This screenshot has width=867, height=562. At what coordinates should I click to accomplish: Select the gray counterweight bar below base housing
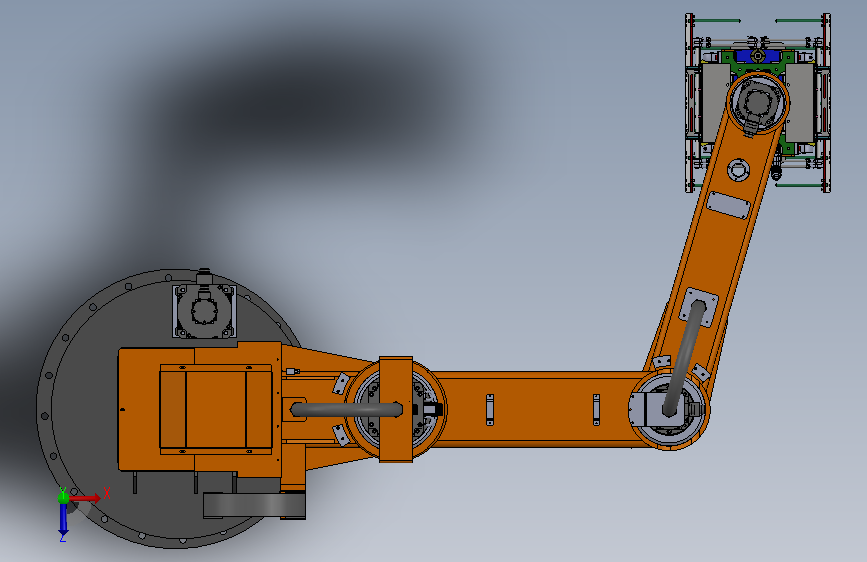coord(254,505)
